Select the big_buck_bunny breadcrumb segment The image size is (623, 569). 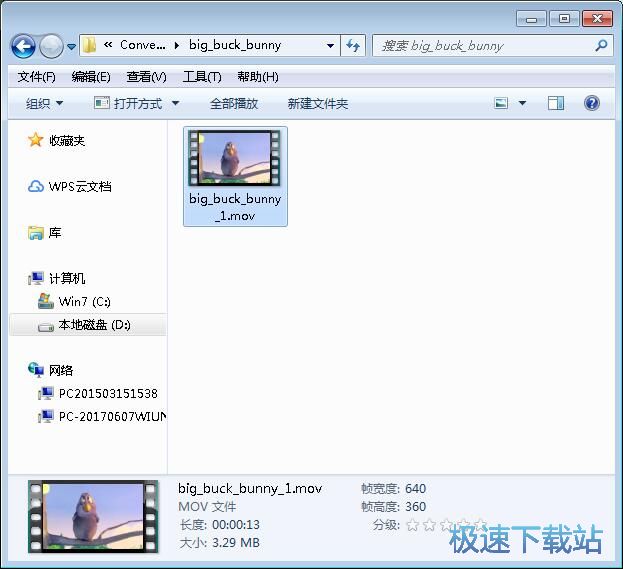click(235, 45)
